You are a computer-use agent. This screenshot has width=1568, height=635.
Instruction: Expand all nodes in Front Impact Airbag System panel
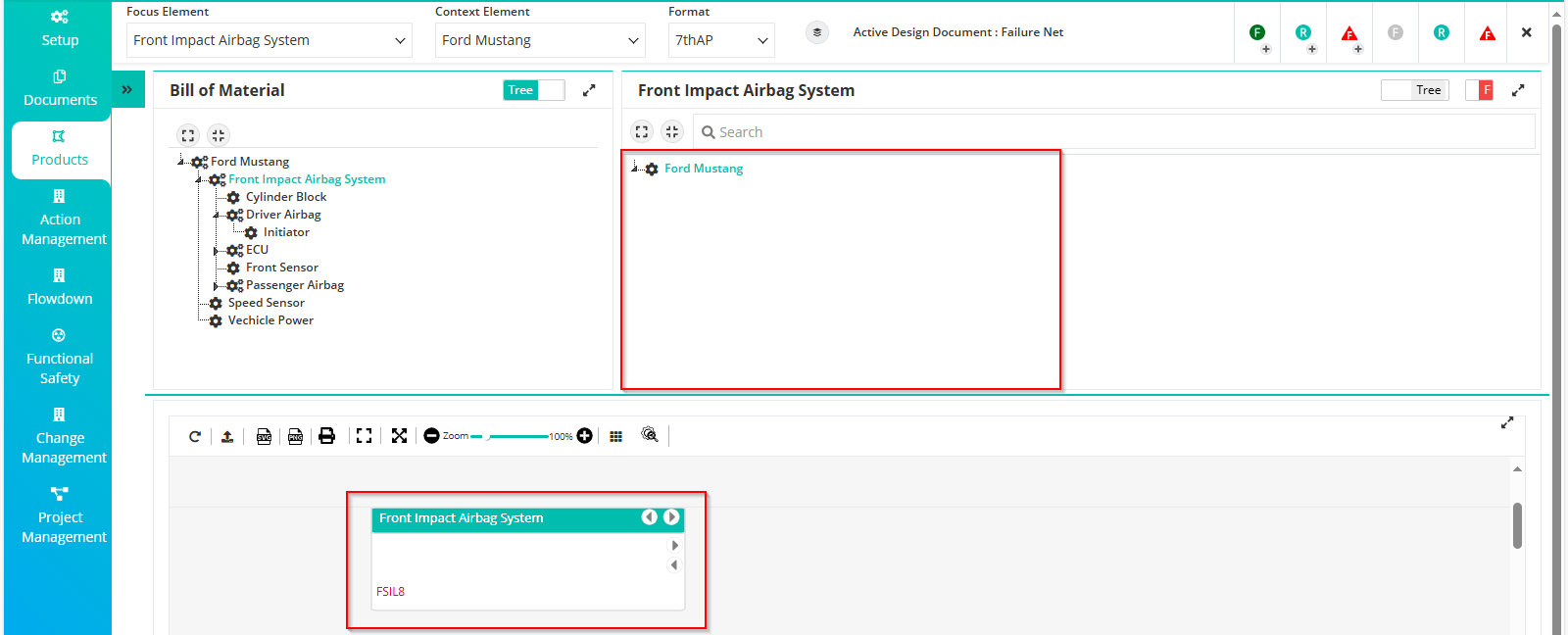click(642, 131)
